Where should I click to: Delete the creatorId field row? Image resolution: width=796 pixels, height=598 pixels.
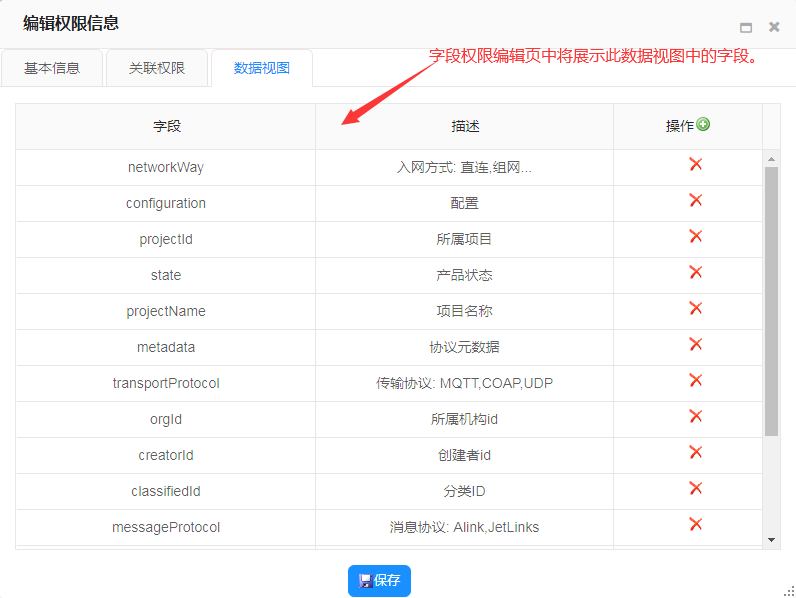pos(696,453)
